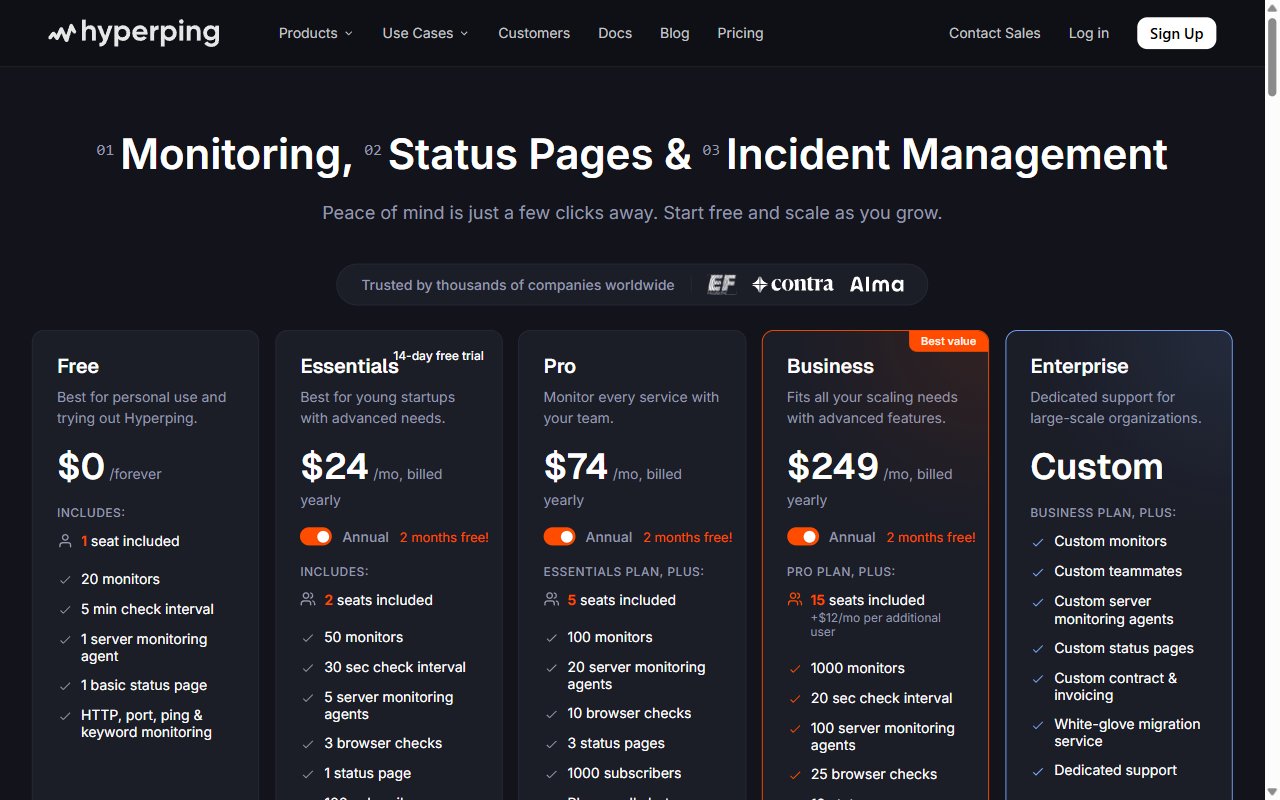This screenshot has height=800, width=1280.
Task: Open the Pricing page
Action: (740, 33)
